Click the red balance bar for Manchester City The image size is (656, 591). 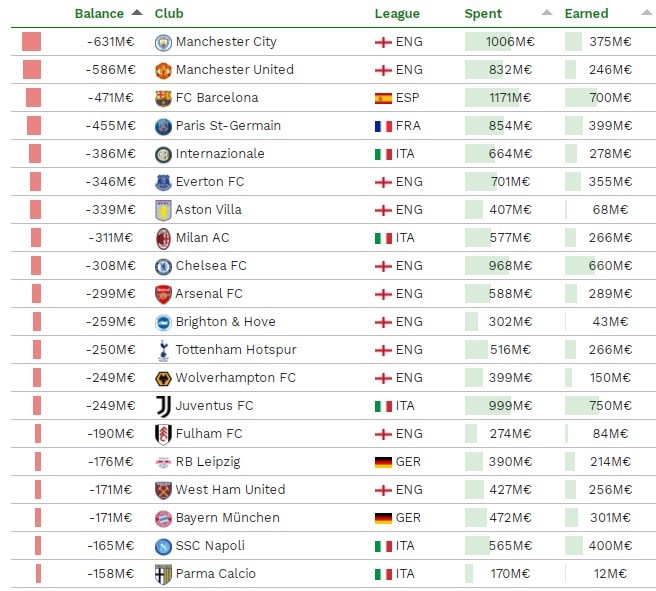point(32,42)
